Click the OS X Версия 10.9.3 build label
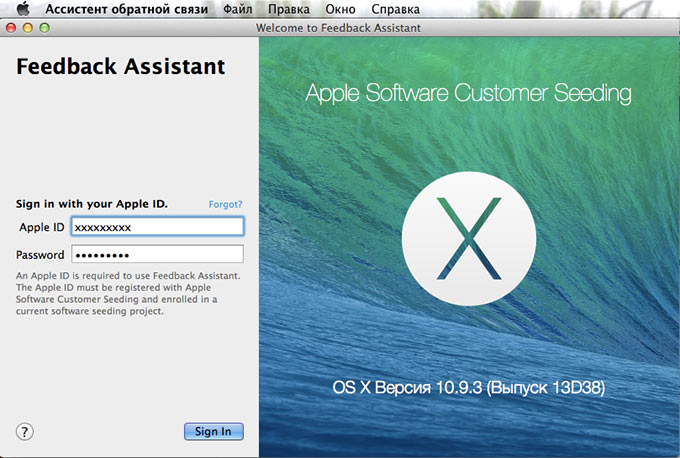680x458 pixels. (x=468, y=386)
